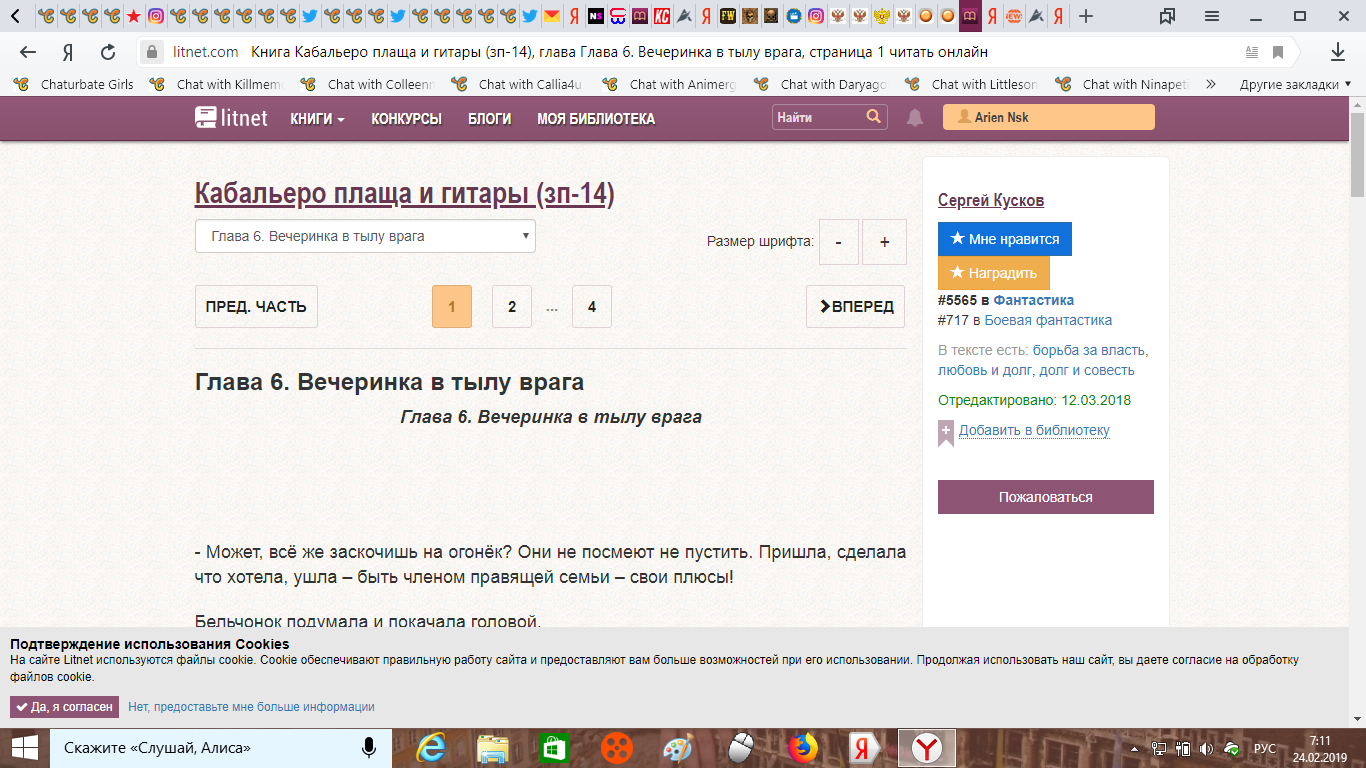1366x768 pixels.
Task: Open the БЛОГИ section
Action: coord(489,119)
